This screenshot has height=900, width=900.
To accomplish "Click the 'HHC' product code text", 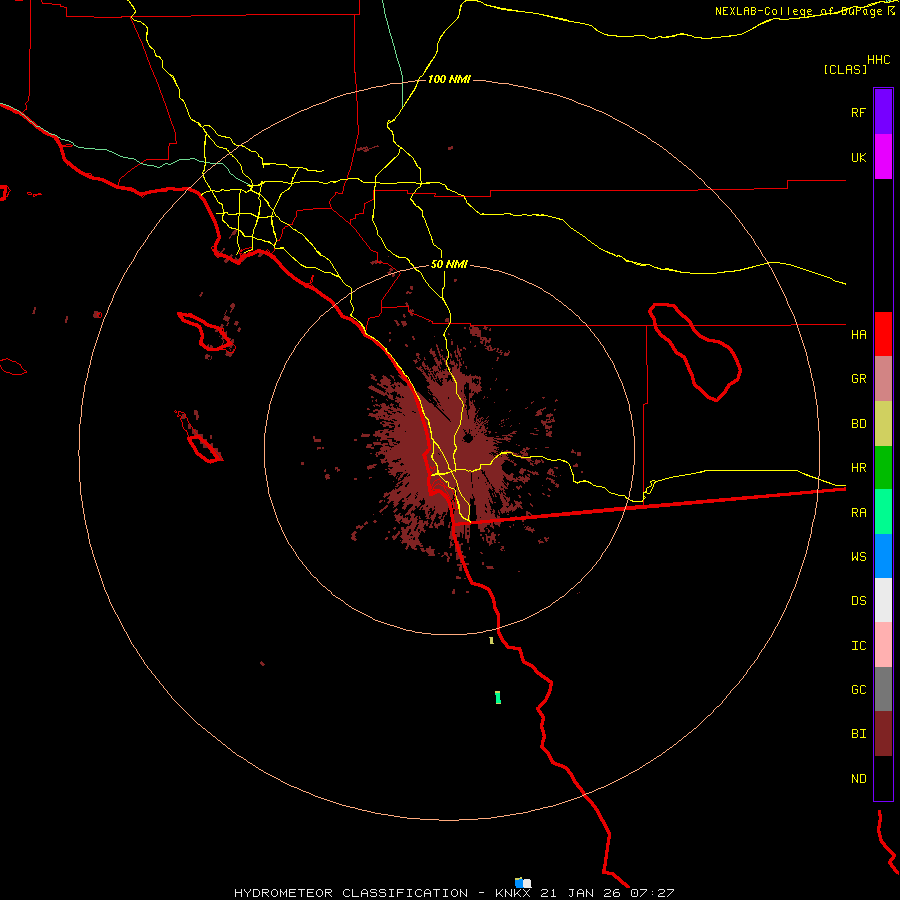I will pyautogui.click(x=879, y=60).
